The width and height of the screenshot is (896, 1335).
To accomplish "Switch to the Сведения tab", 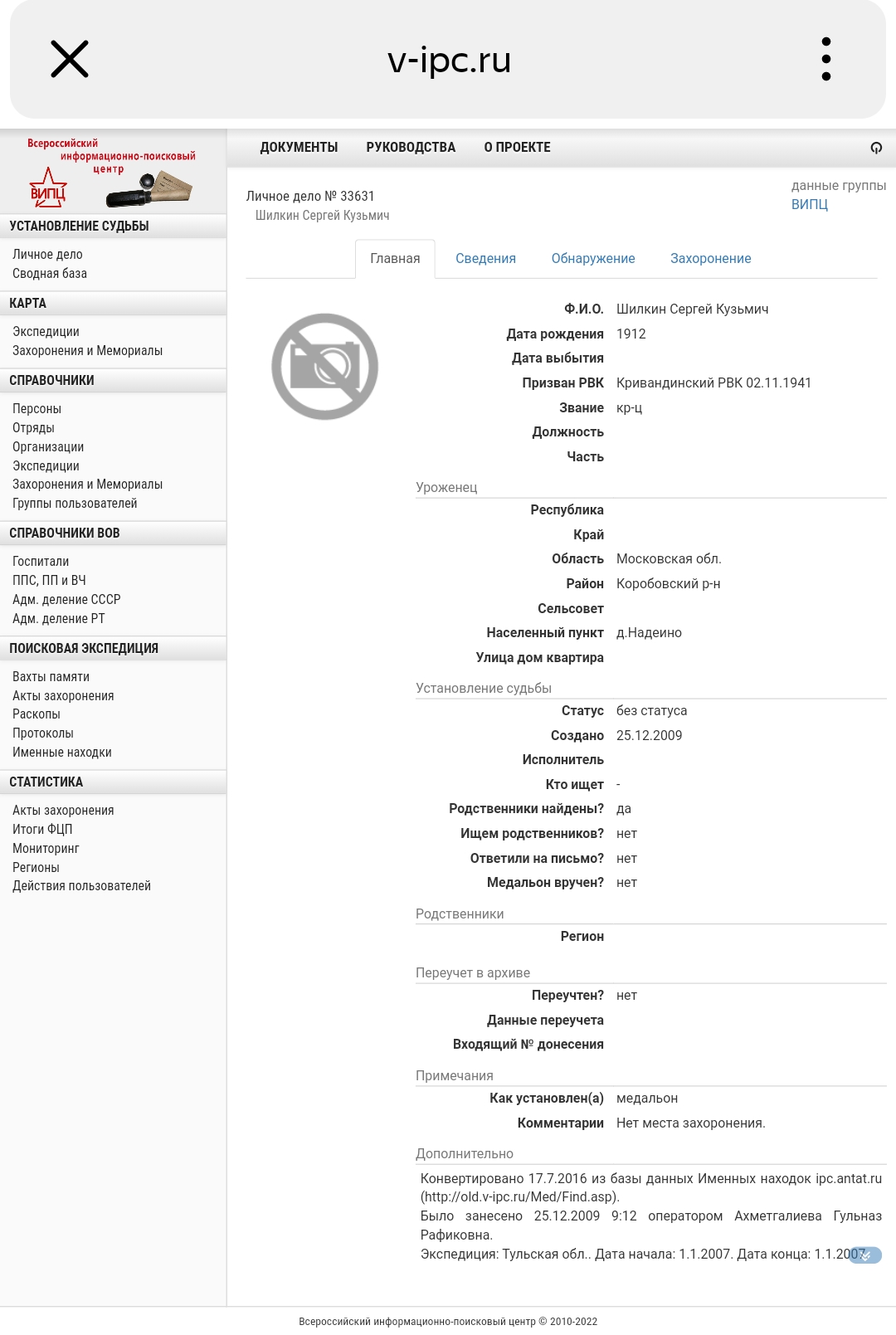I will [x=485, y=259].
